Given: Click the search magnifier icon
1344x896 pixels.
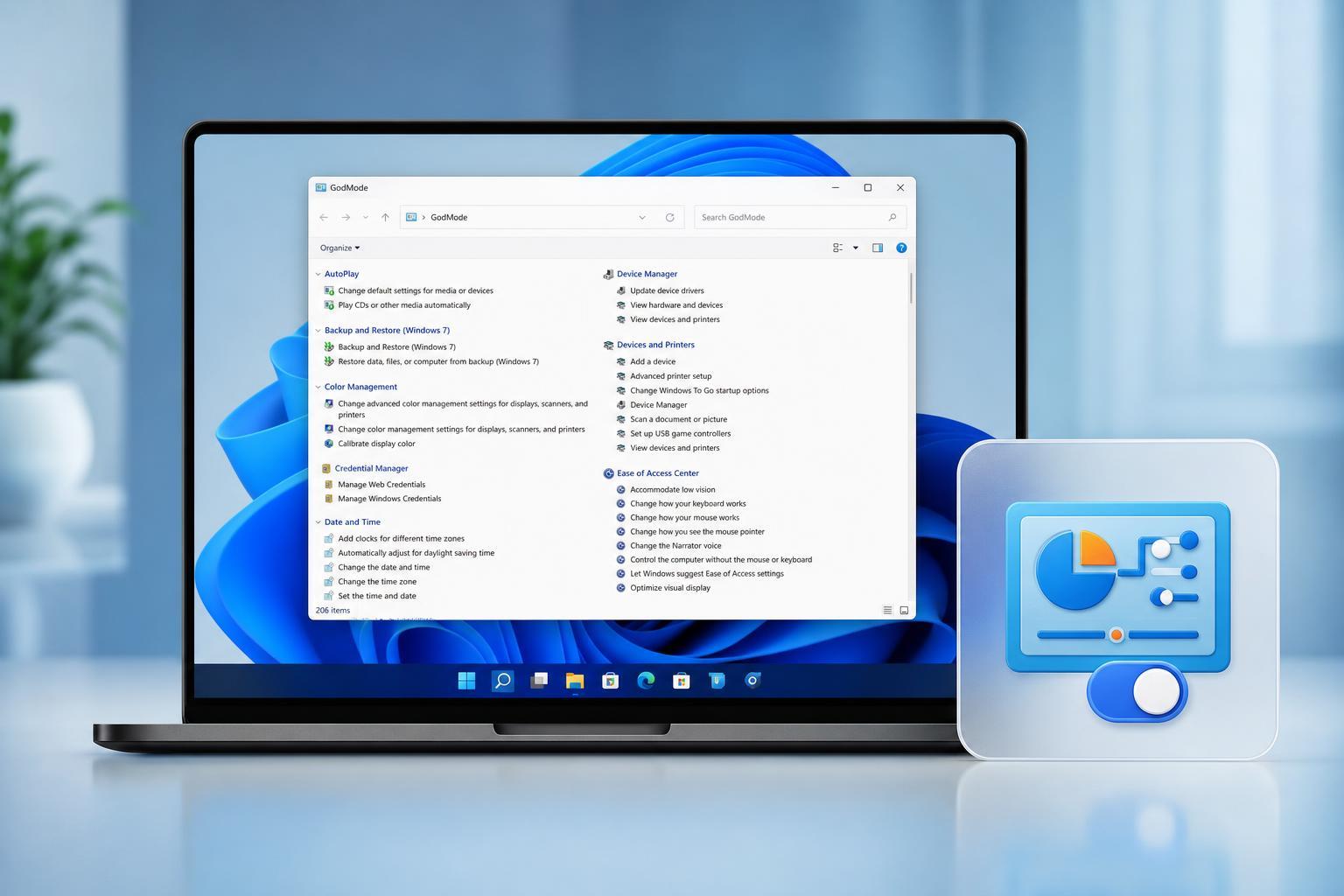Looking at the screenshot, I should 892,217.
